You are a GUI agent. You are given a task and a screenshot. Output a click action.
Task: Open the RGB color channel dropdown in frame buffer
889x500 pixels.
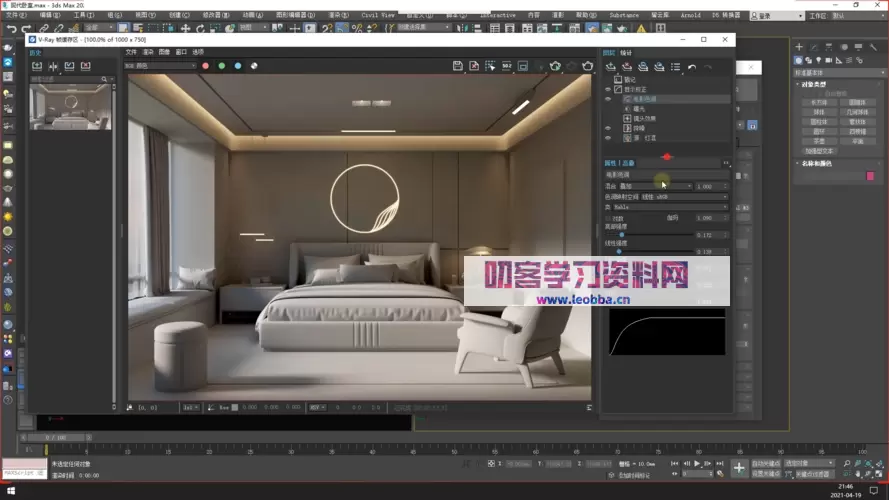(160, 66)
